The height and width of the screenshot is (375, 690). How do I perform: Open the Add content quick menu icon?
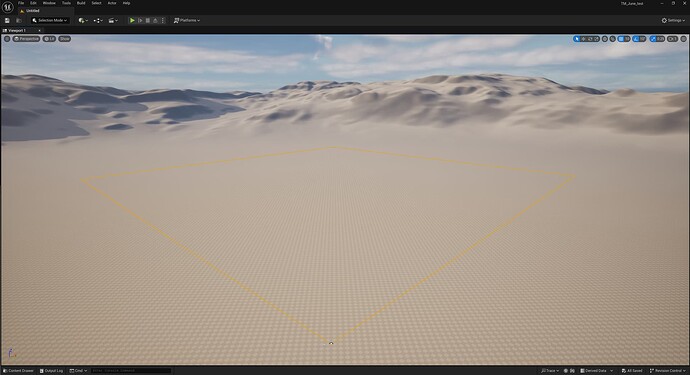pos(83,20)
